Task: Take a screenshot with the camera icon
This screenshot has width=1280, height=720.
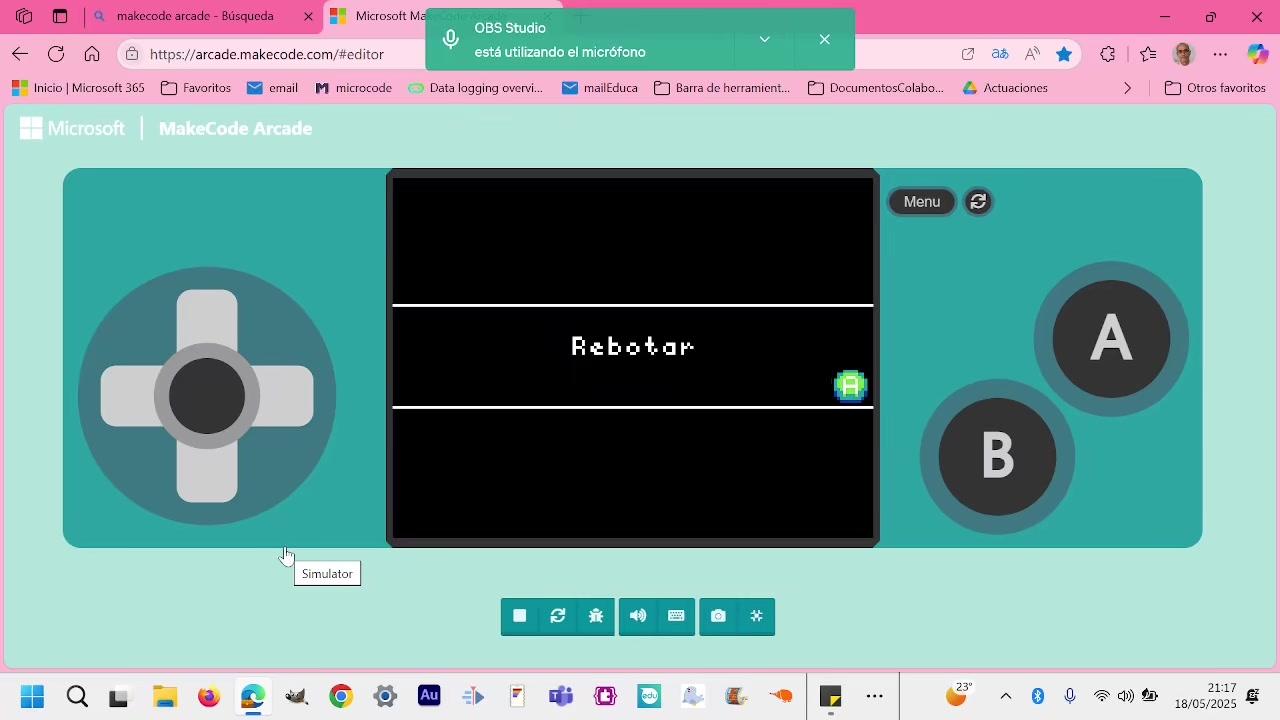Action: pyautogui.click(x=718, y=616)
